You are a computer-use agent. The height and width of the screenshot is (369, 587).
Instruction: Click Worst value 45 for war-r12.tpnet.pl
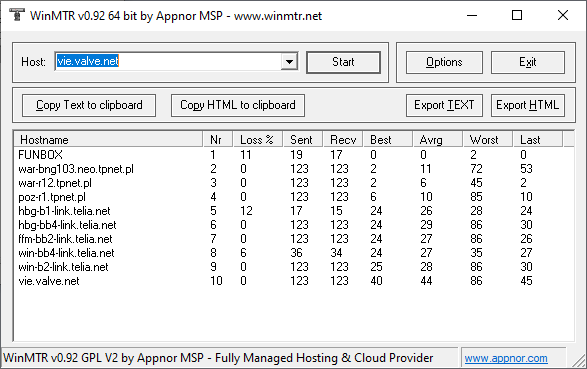click(477, 183)
